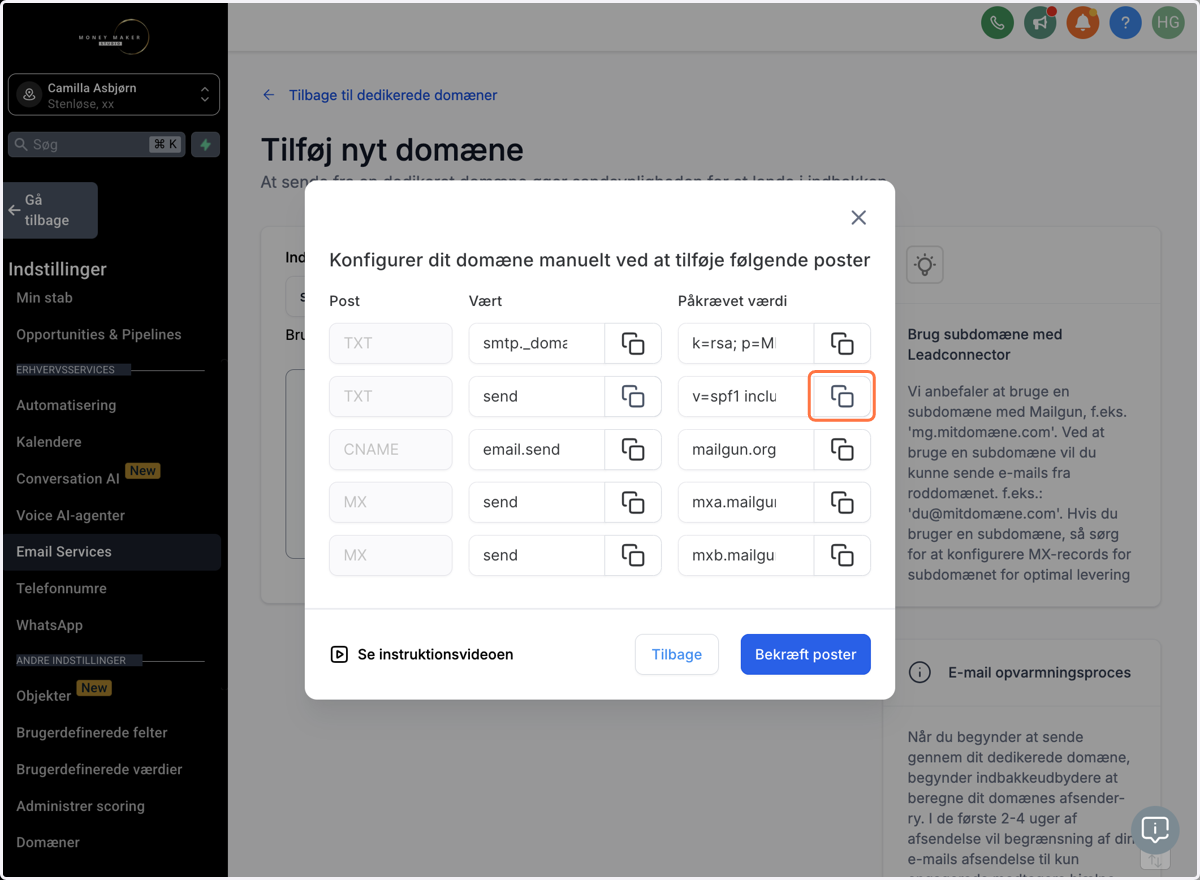This screenshot has width=1200, height=880.
Task: Expand the Camilla Asbjørn account switcher
Action: (x=114, y=95)
